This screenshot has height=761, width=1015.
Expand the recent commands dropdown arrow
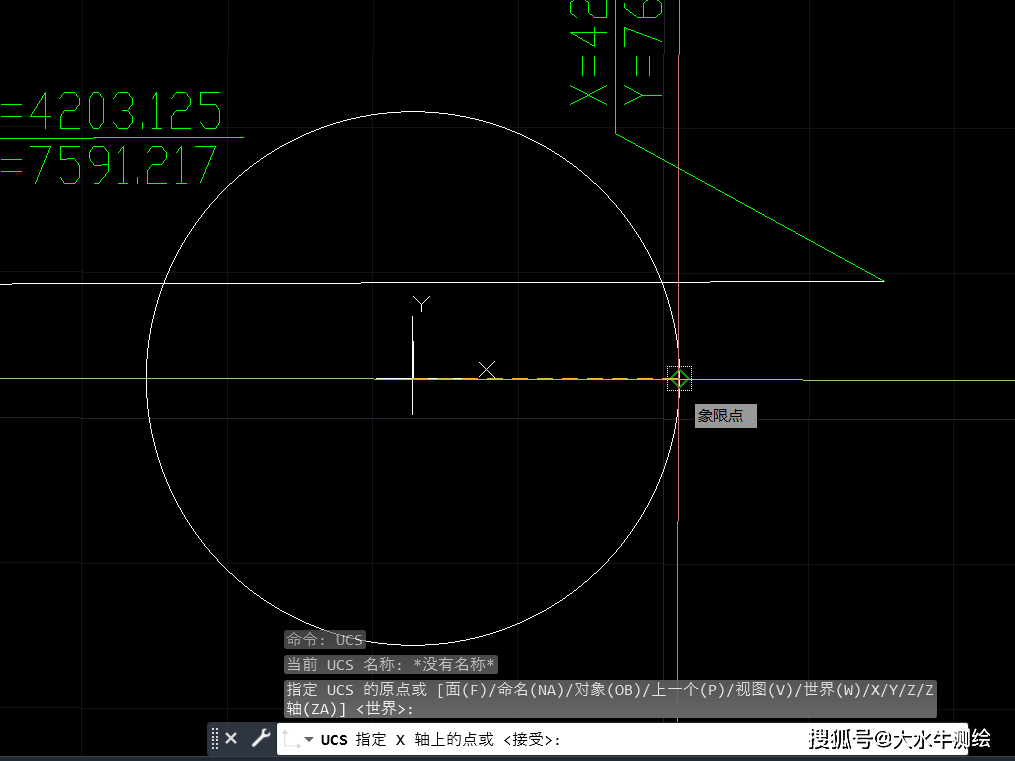(309, 739)
